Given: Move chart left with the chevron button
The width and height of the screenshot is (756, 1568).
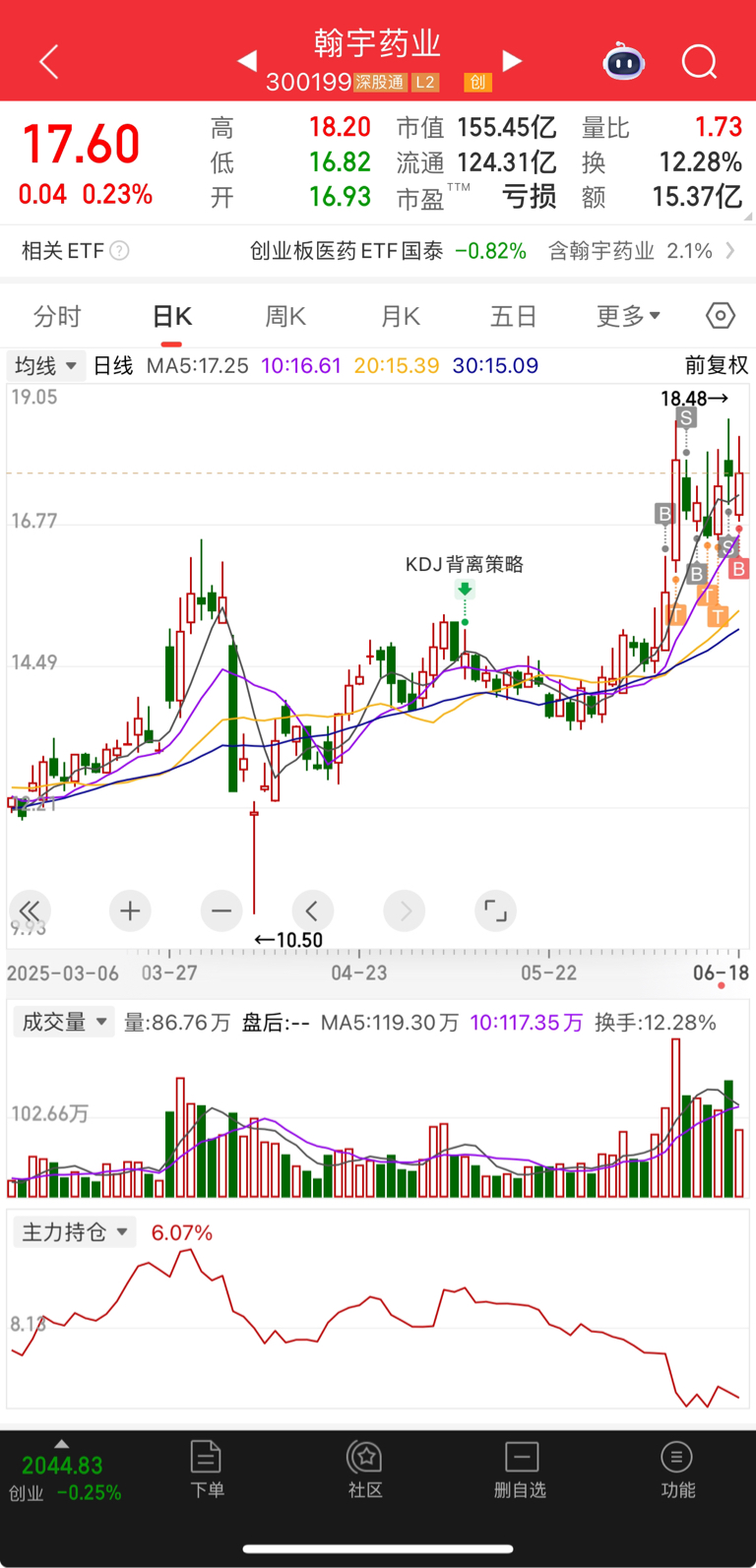Looking at the screenshot, I should click(313, 910).
